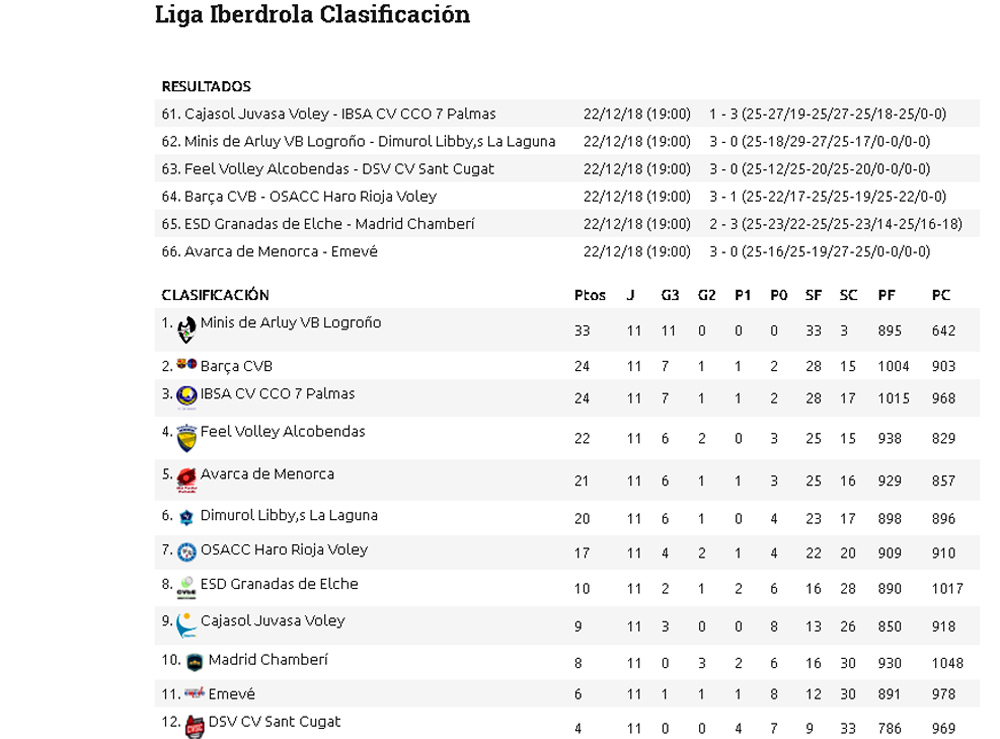The image size is (1000, 739).
Task: Click the RESULTADOS section title
Action: (206, 87)
